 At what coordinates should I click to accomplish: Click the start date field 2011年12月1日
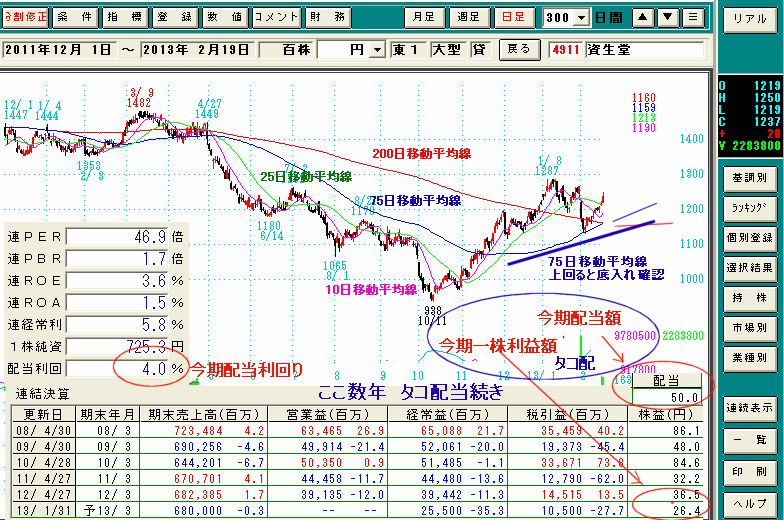[58, 50]
